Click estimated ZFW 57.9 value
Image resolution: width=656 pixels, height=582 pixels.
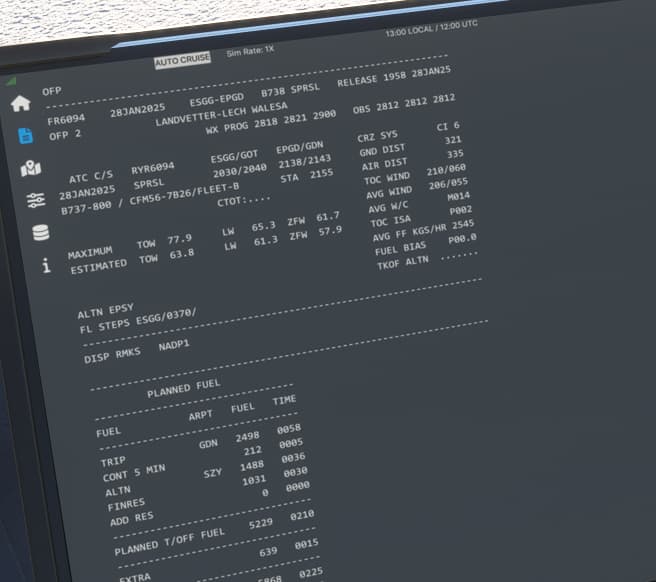pos(330,231)
